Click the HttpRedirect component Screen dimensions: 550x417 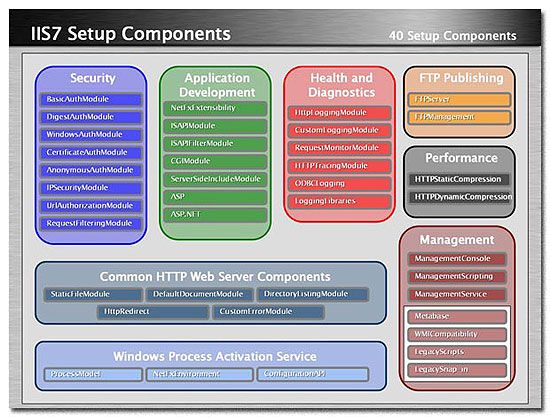point(153,312)
